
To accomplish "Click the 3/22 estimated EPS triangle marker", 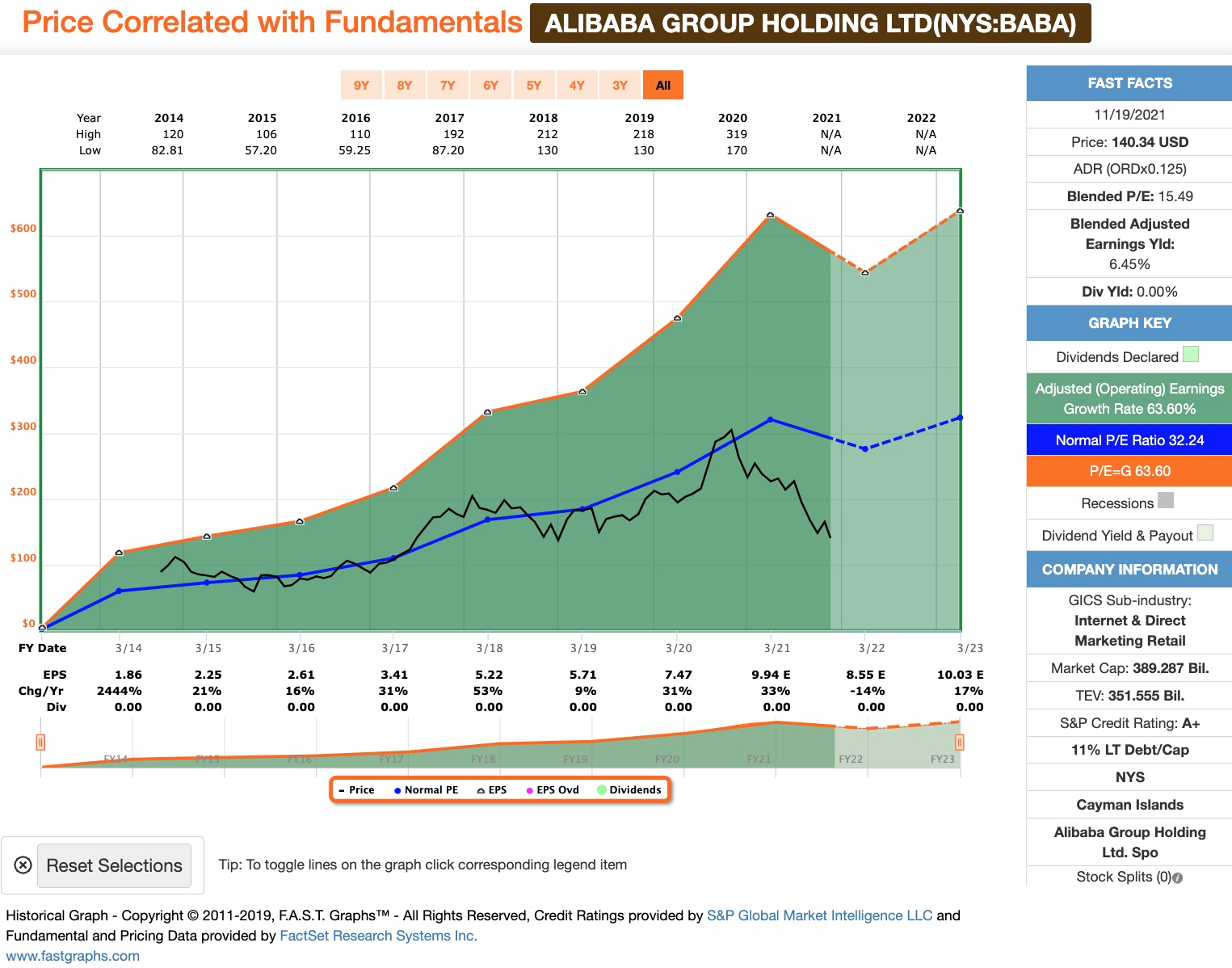I will click(x=864, y=272).
